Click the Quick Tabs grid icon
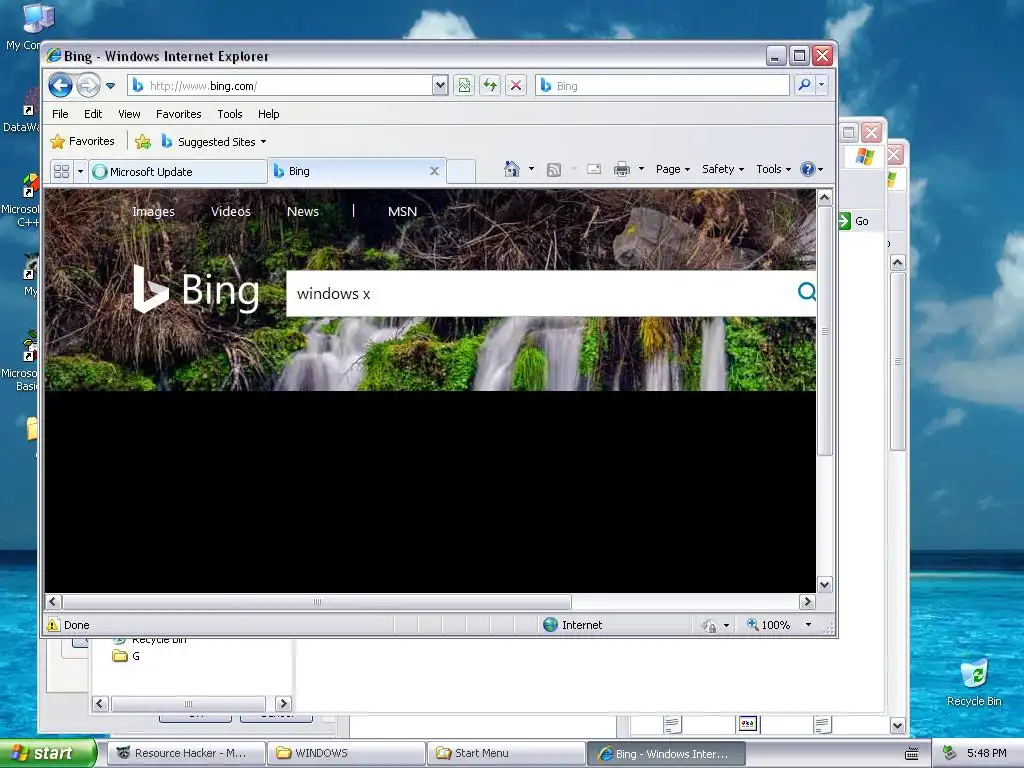The height and width of the screenshot is (768, 1024). [61, 172]
